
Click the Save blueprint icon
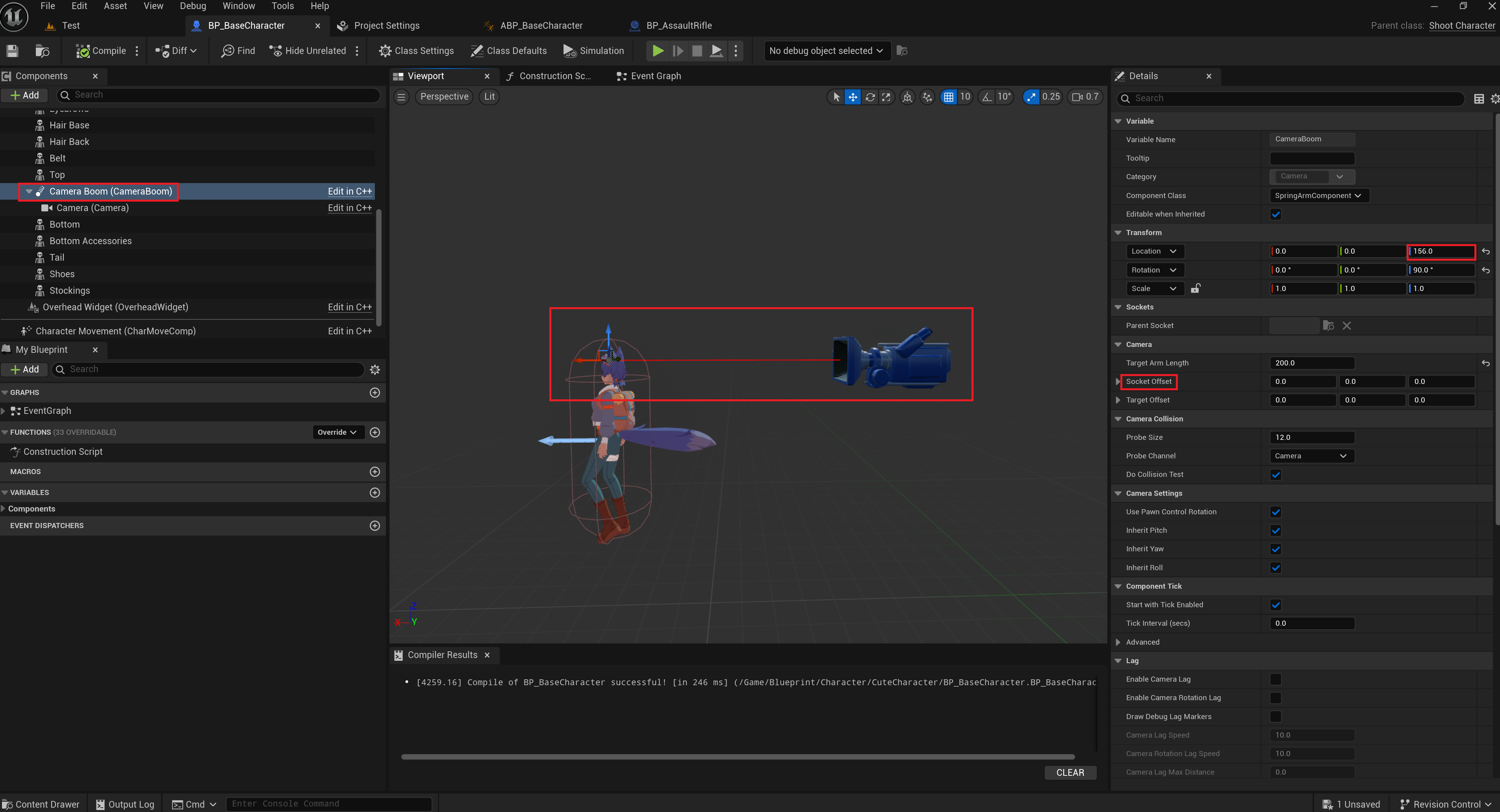[12, 51]
